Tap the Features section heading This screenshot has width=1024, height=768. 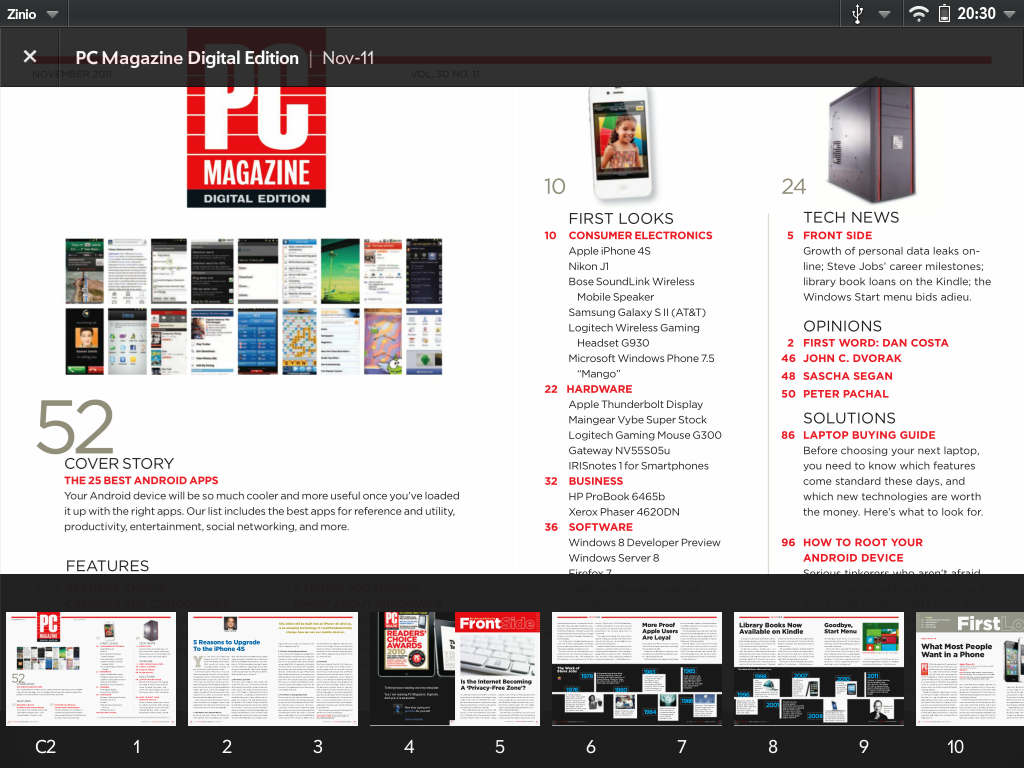point(107,566)
